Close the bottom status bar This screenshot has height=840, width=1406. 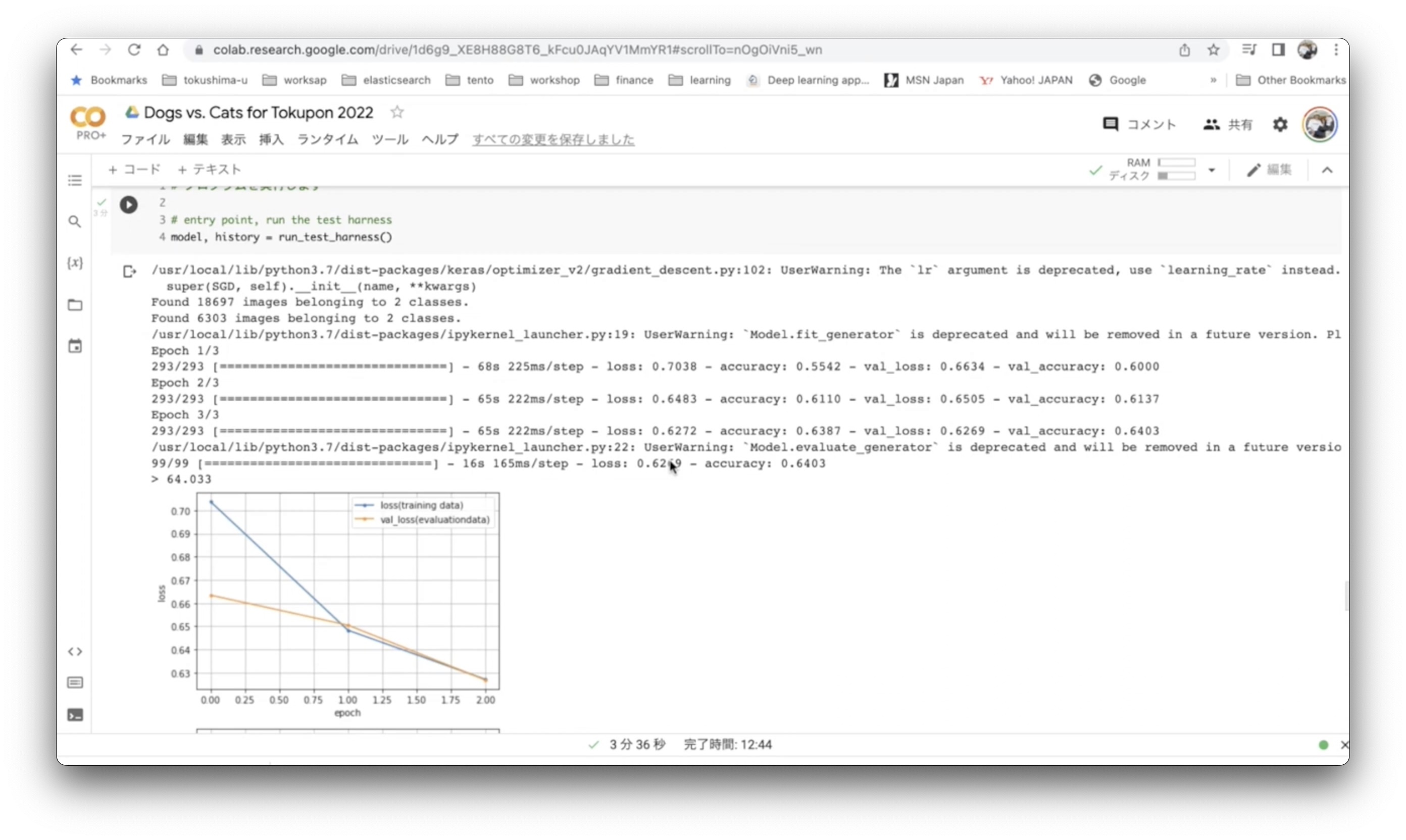click(1344, 745)
